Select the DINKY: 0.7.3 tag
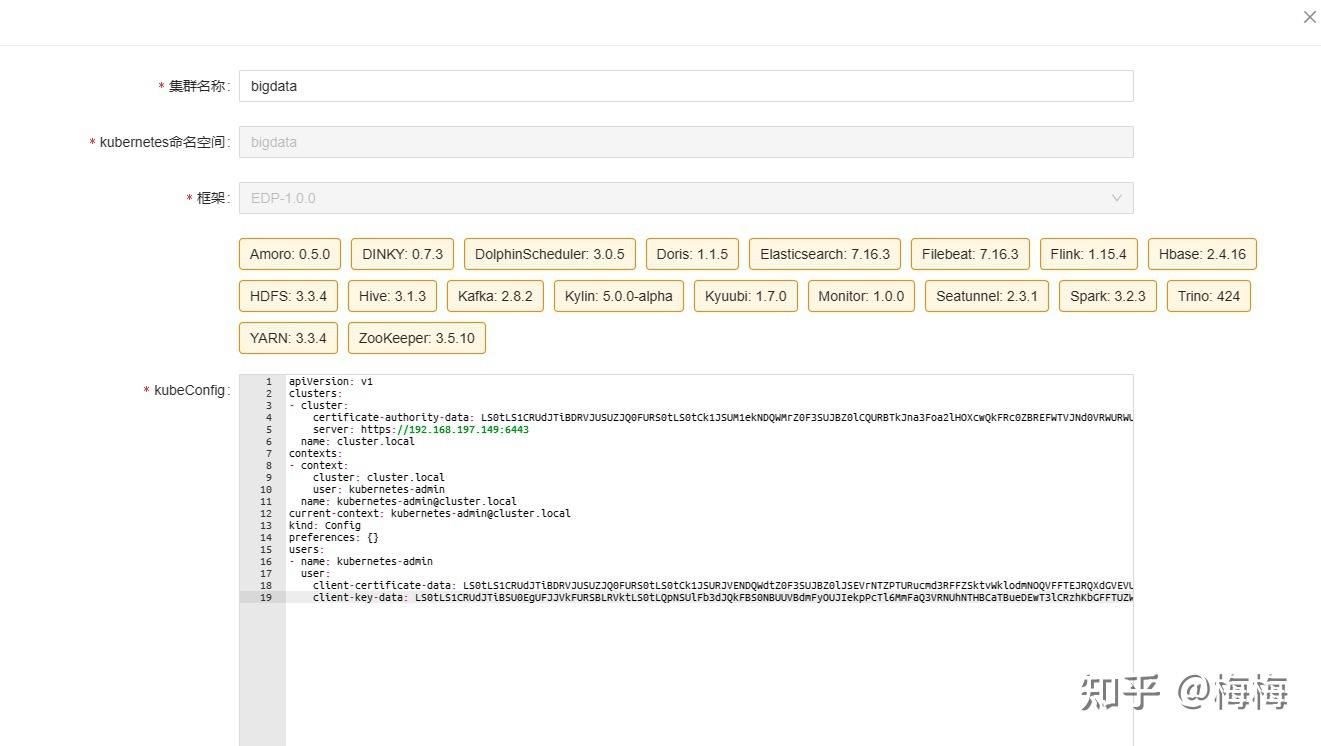 (x=402, y=254)
